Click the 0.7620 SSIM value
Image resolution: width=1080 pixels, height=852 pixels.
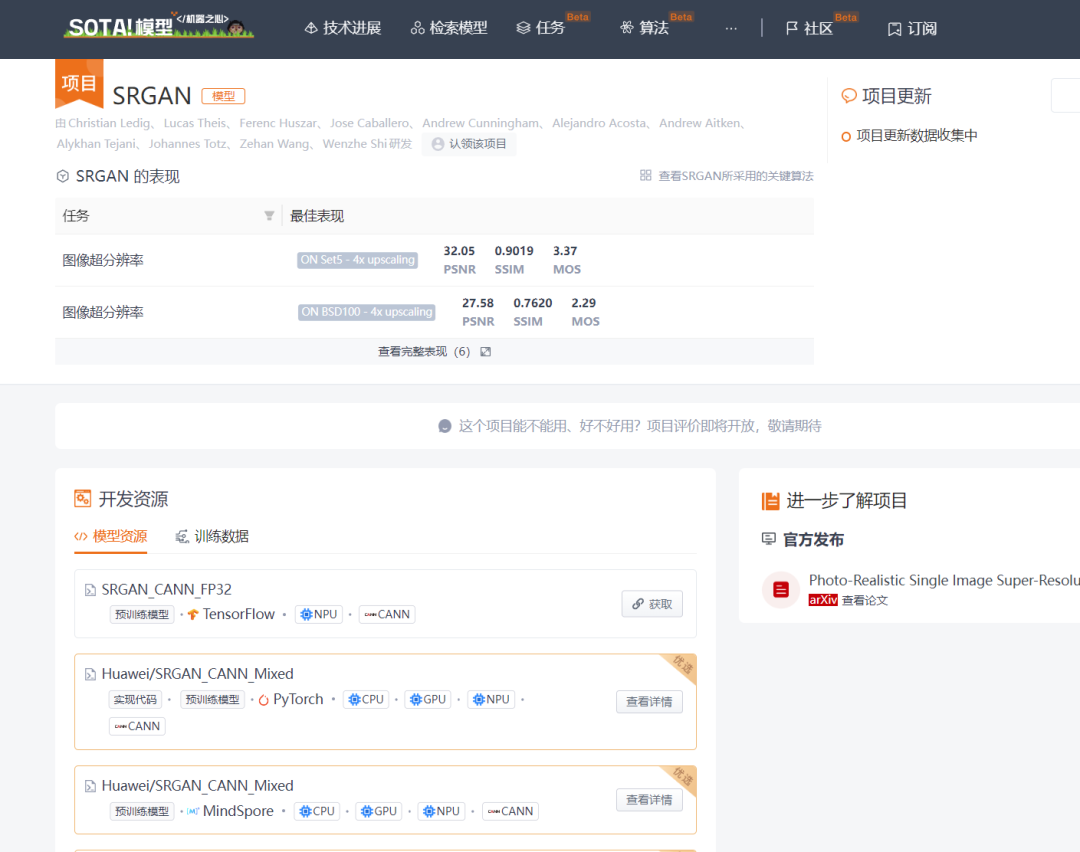(532, 303)
